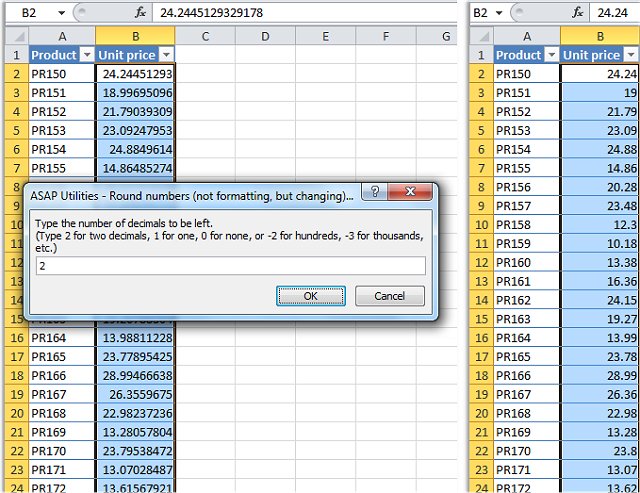Click the formula bar showing 24.2445129329178

304,13
